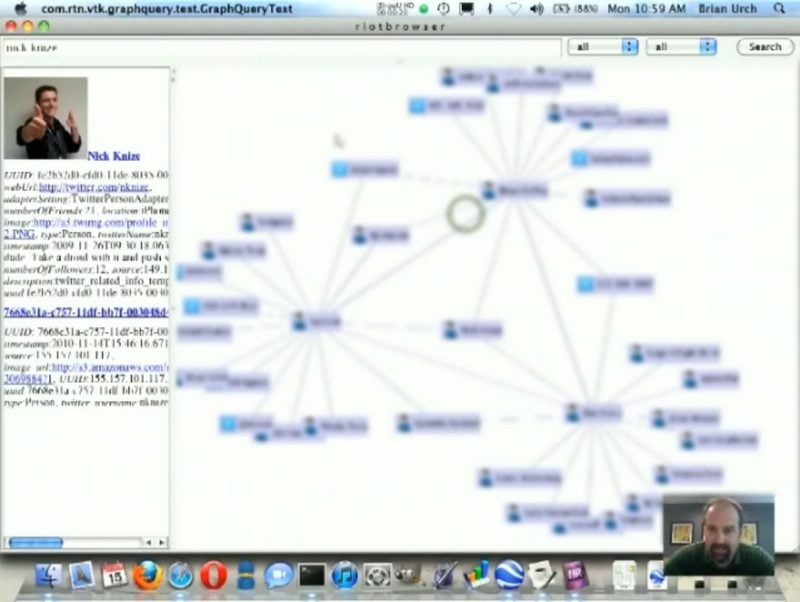Viewport: 800px width, 602px height.
Task: Open Opera browser in the dock
Action: (x=213, y=575)
